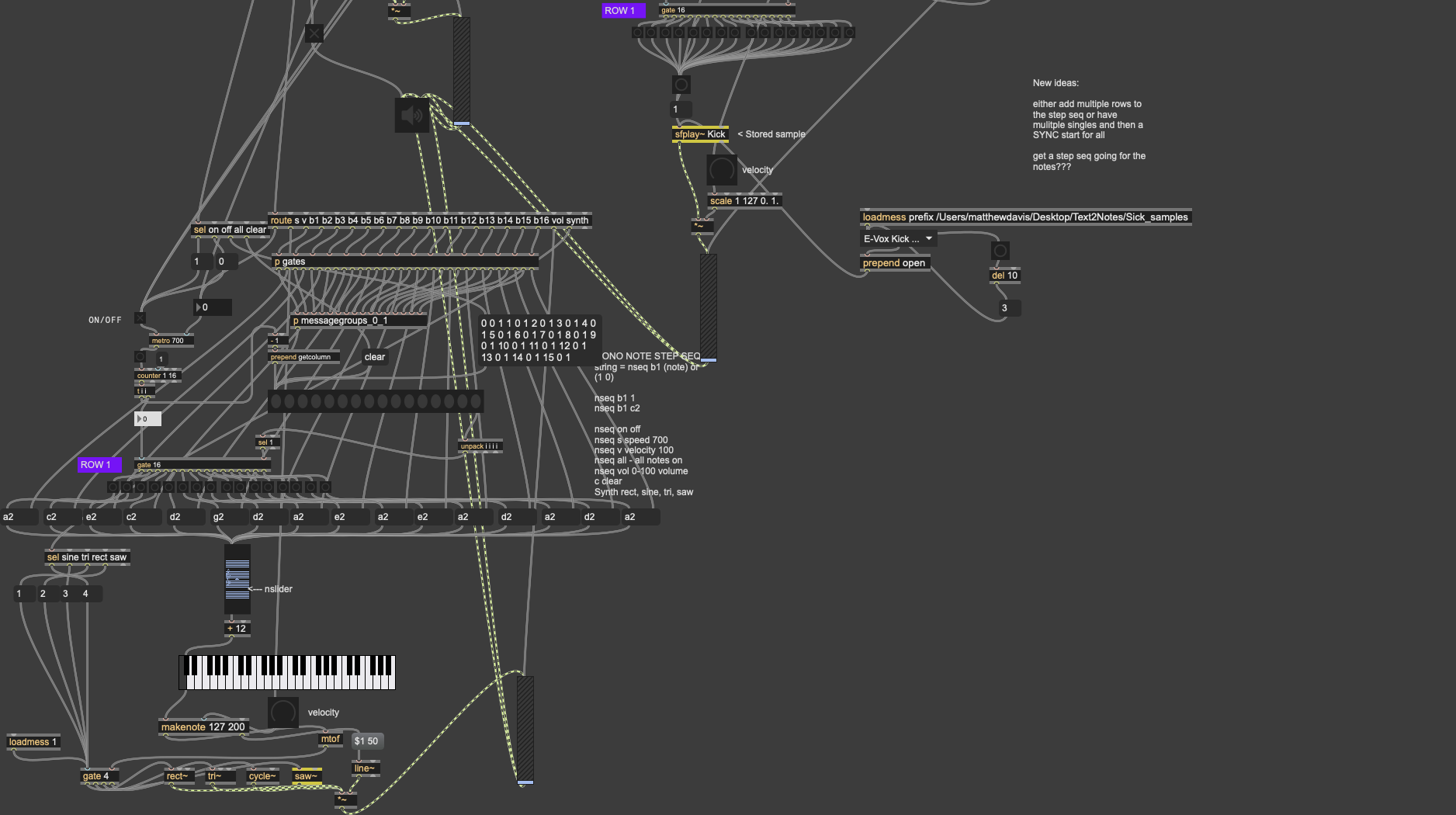The height and width of the screenshot is (815, 1456).
Task: Click the message box with the number matrix
Action: (x=539, y=340)
